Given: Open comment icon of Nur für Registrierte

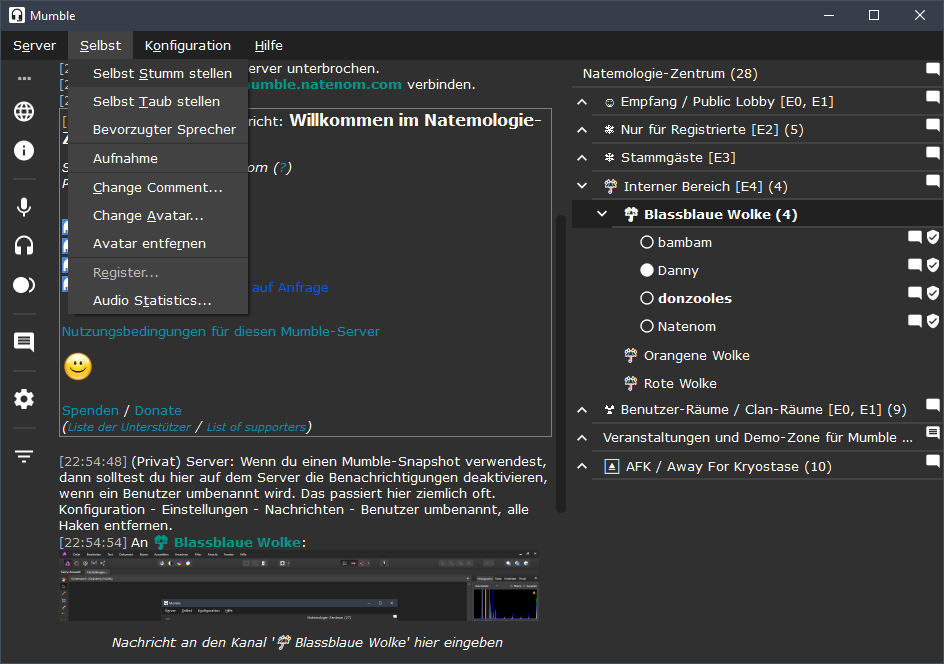Looking at the screenshot, I should tap(933, 125).
